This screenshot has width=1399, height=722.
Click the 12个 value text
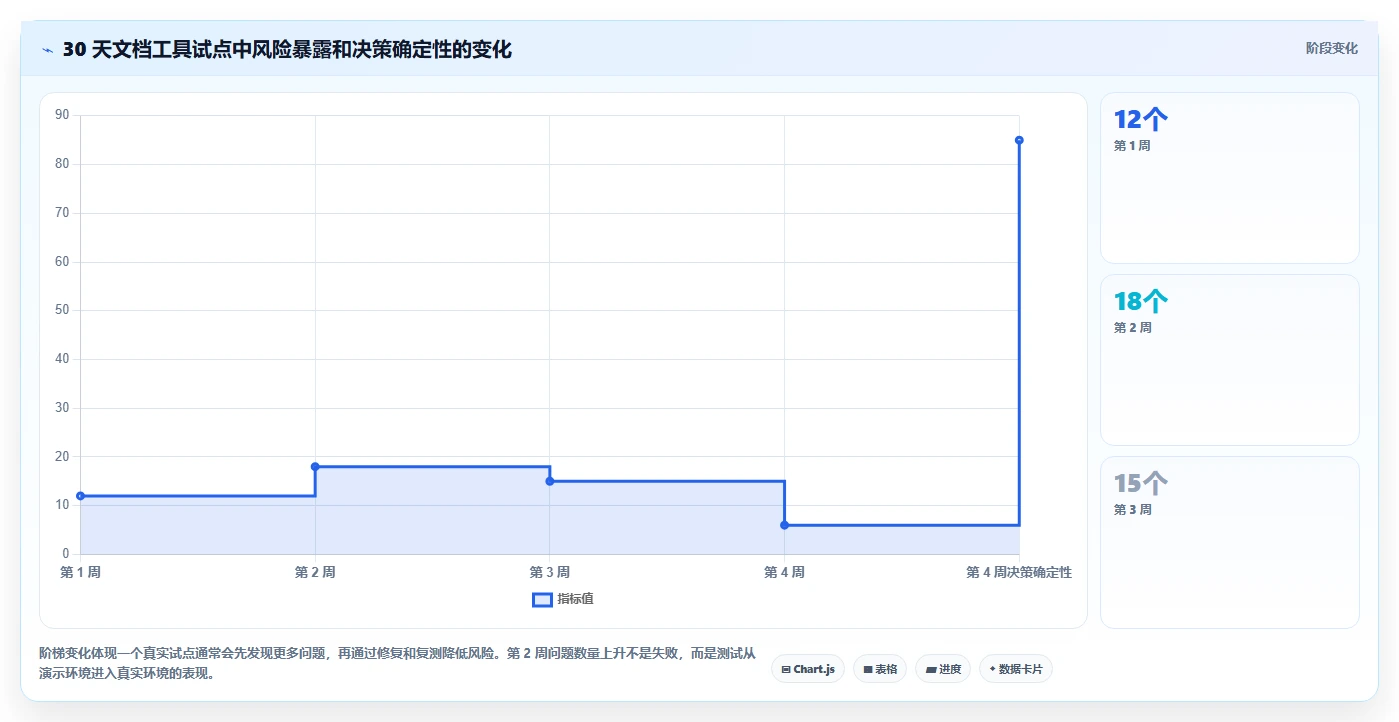pos(1141,119)
